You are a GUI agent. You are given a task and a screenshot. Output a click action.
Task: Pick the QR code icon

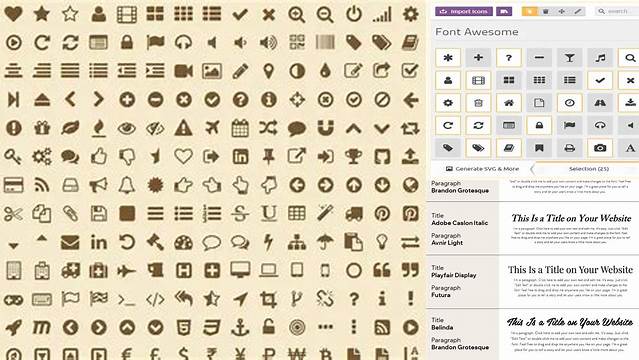coord(297,42)
